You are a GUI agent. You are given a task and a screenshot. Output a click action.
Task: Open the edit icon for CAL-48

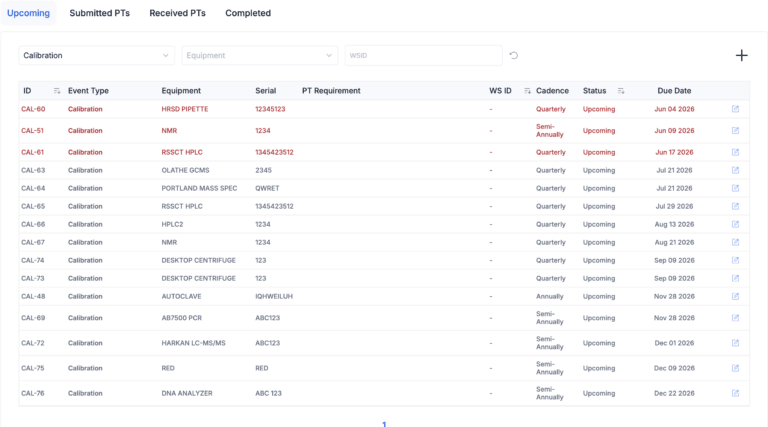(735, 296)
